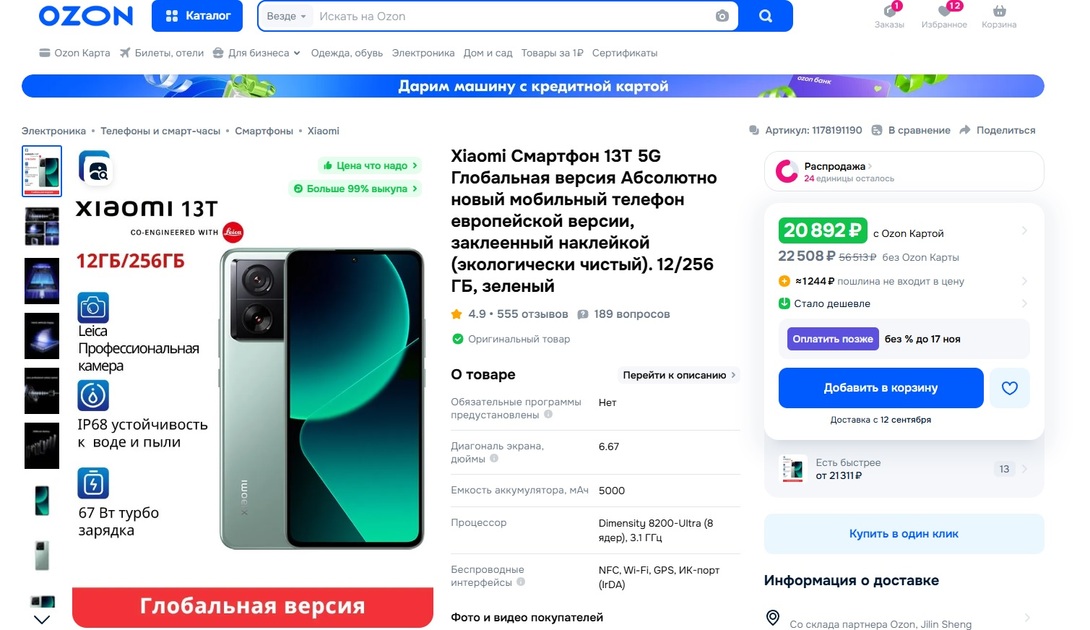The image size is (1090, 630).
Task: Open the Электроника menu item
Action: tap(423, 53)
